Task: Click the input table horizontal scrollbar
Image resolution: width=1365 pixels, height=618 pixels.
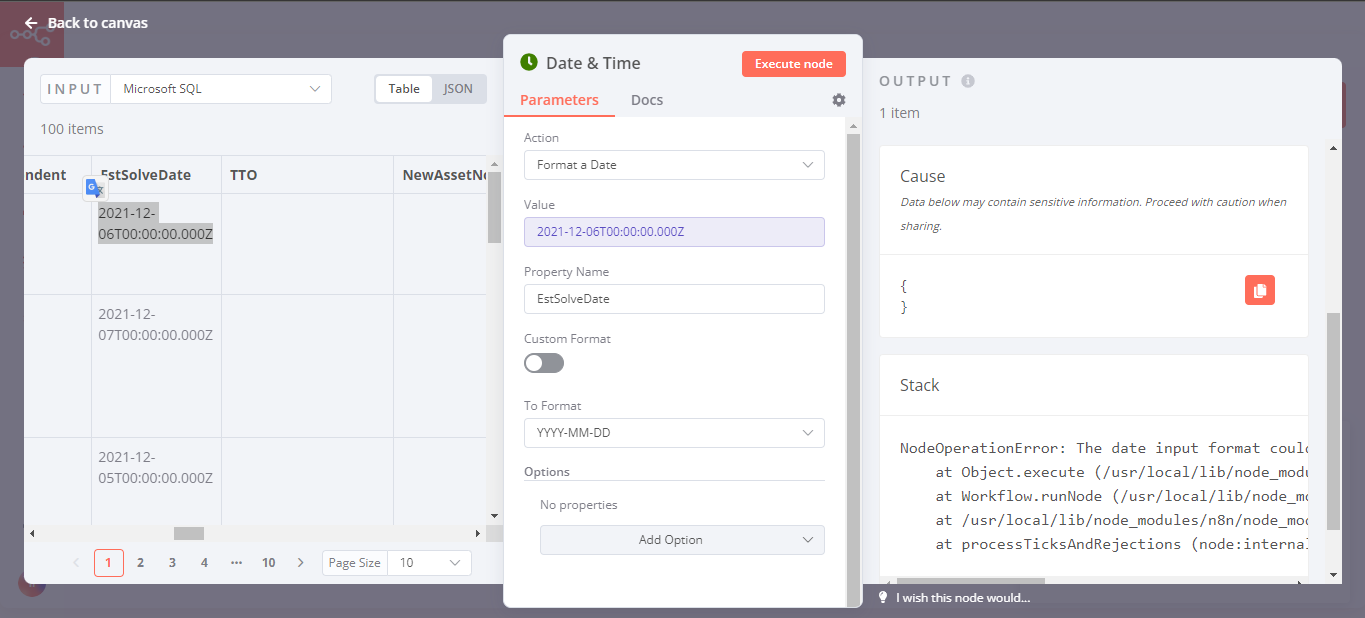Action: click(189, 534)
